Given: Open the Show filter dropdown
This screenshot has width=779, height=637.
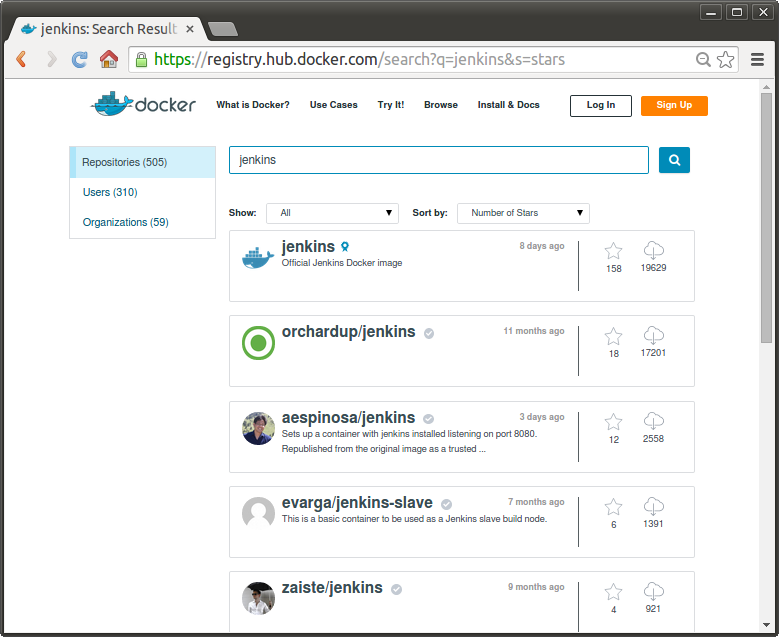Looking at the screenshot, I should click(x=332, y=213).
